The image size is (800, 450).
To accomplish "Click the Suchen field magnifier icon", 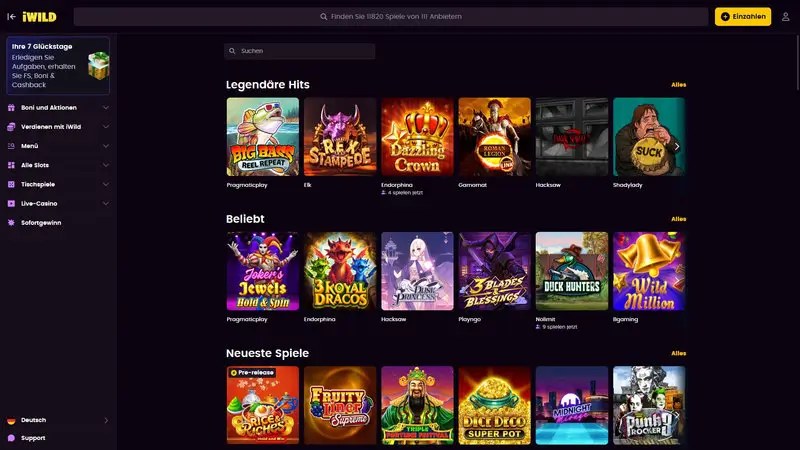I will click(x=232, y=51).
